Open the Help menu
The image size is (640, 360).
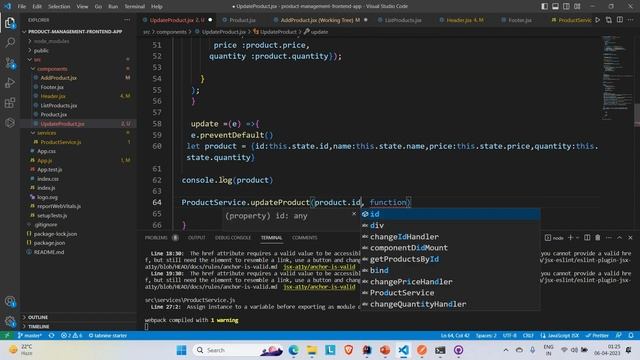[157, 7]
